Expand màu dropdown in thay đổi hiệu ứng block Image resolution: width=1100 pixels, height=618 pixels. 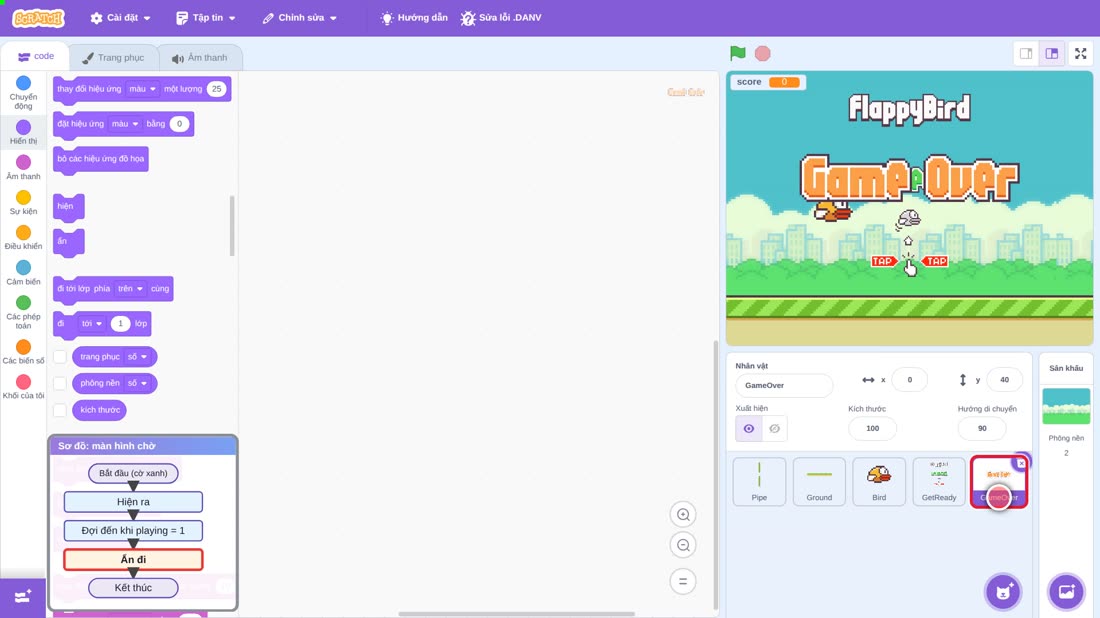click(x=142, y=89)
